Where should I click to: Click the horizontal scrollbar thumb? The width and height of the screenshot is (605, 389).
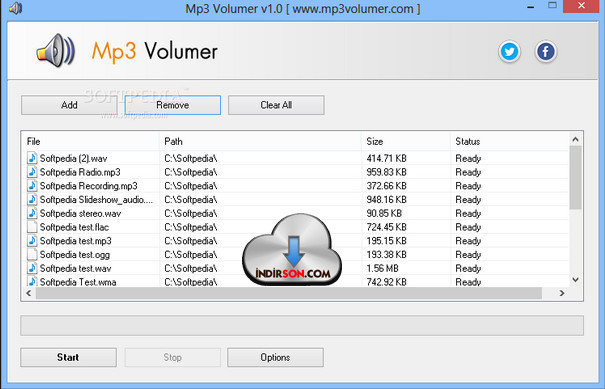point(289,293)
